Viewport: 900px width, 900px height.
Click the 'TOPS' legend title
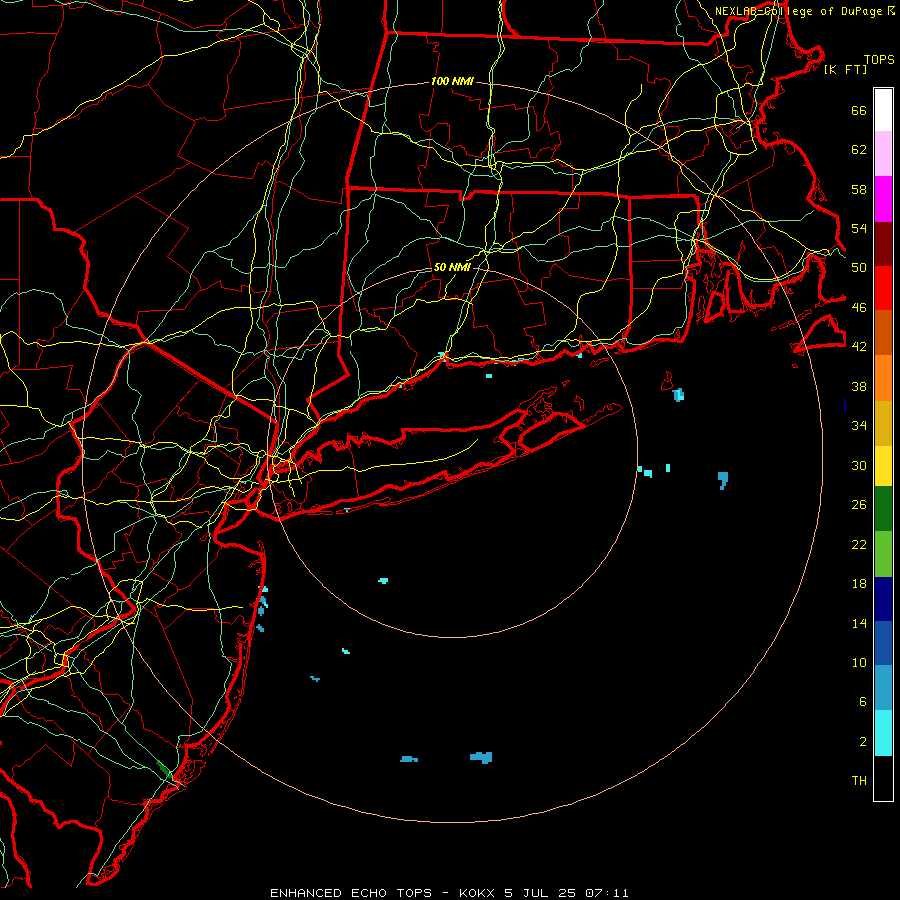879,59
